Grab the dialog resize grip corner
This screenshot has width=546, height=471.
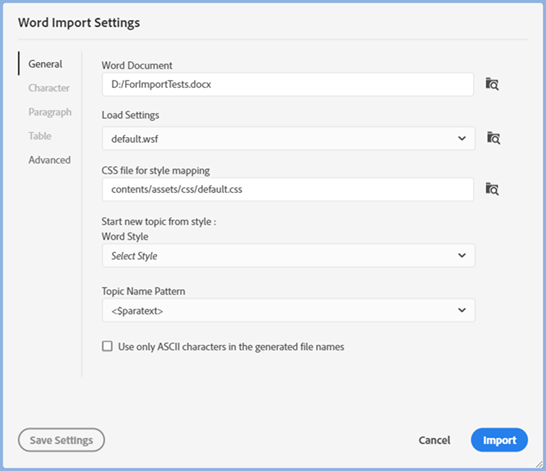(539, 464)
